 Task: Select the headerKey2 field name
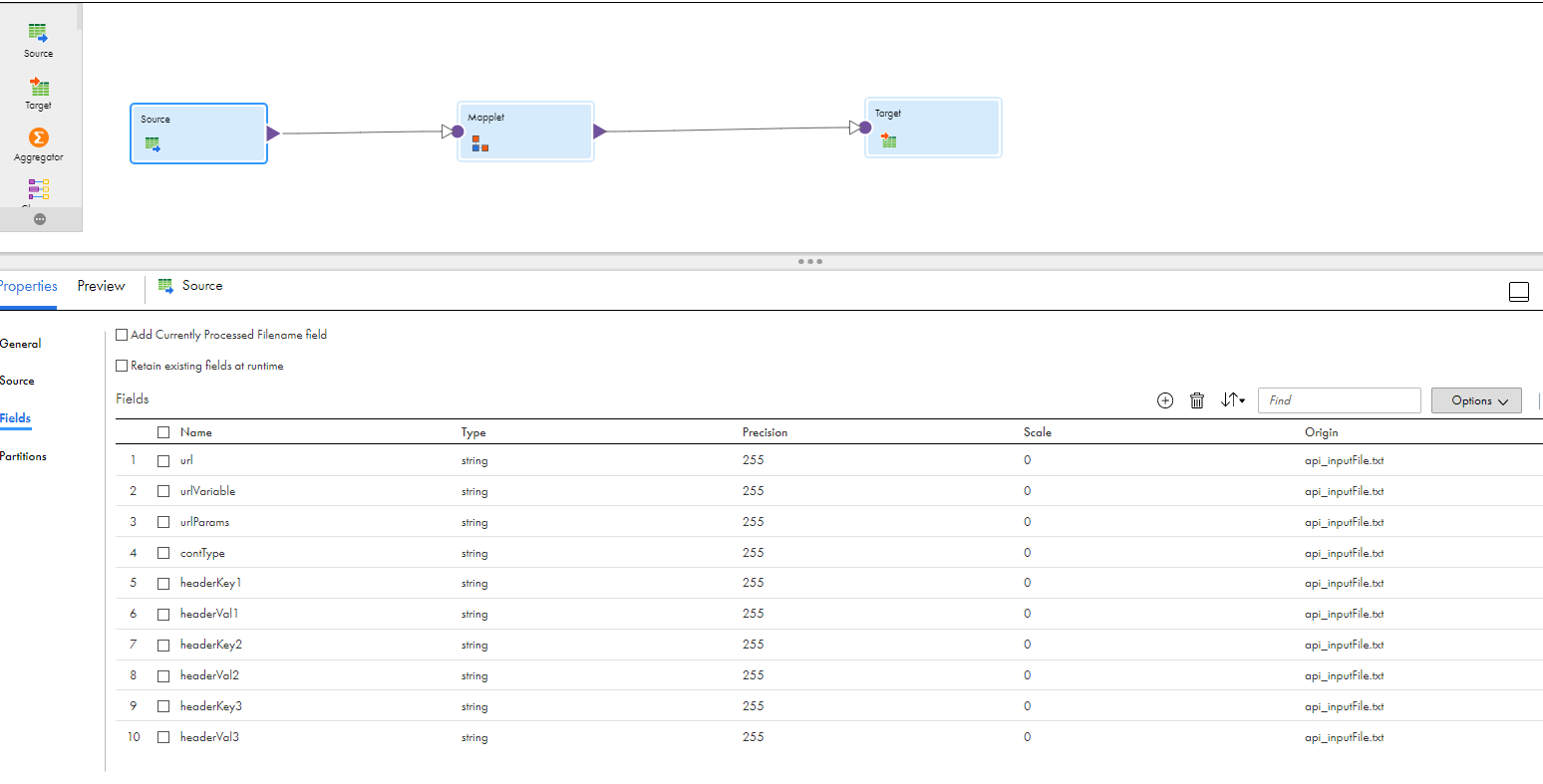click(211, 645)
